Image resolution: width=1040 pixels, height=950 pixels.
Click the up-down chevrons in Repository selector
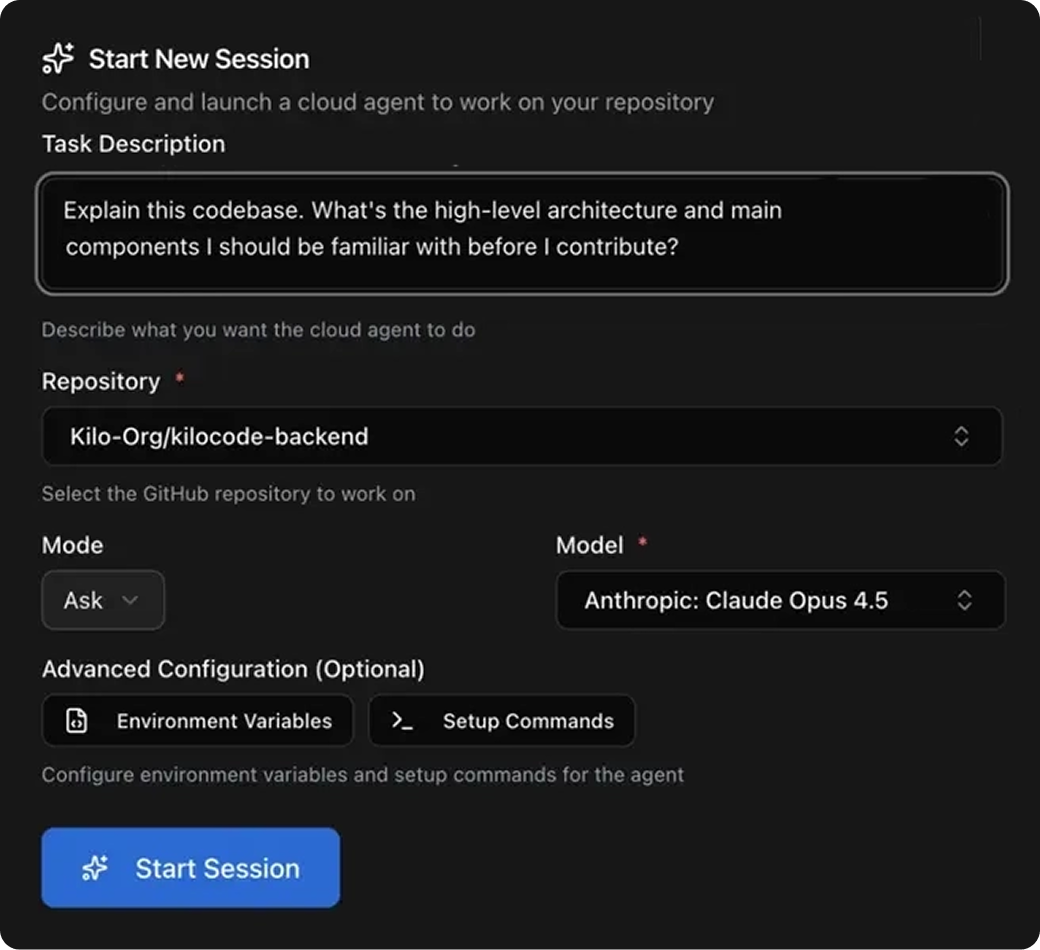click(961, 436)
